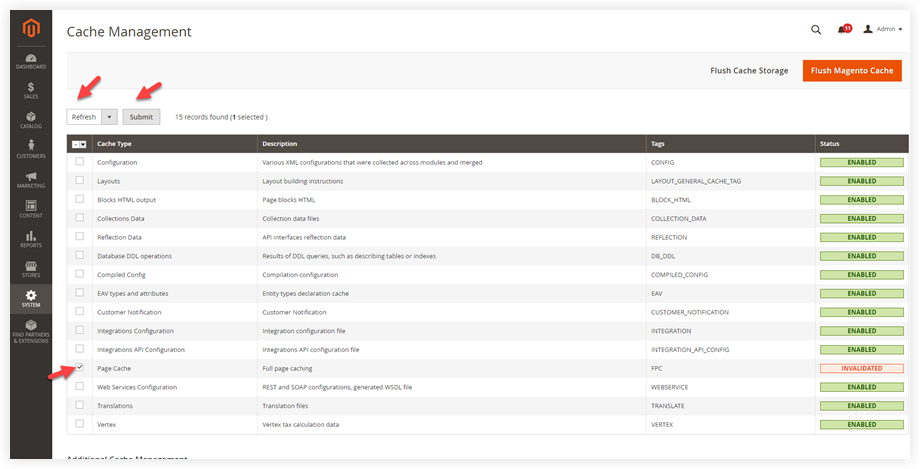Click the 'Layout building instructions' description
Viewport: 920px width, 469px height.
[x=303, y=181]
